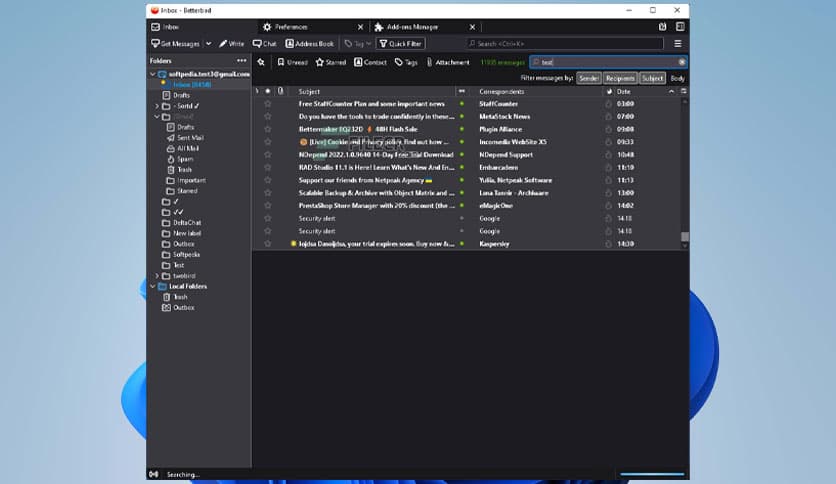Open the DeltaChat folder
This screenshot has width=836, height=484.
coord(187,223)
